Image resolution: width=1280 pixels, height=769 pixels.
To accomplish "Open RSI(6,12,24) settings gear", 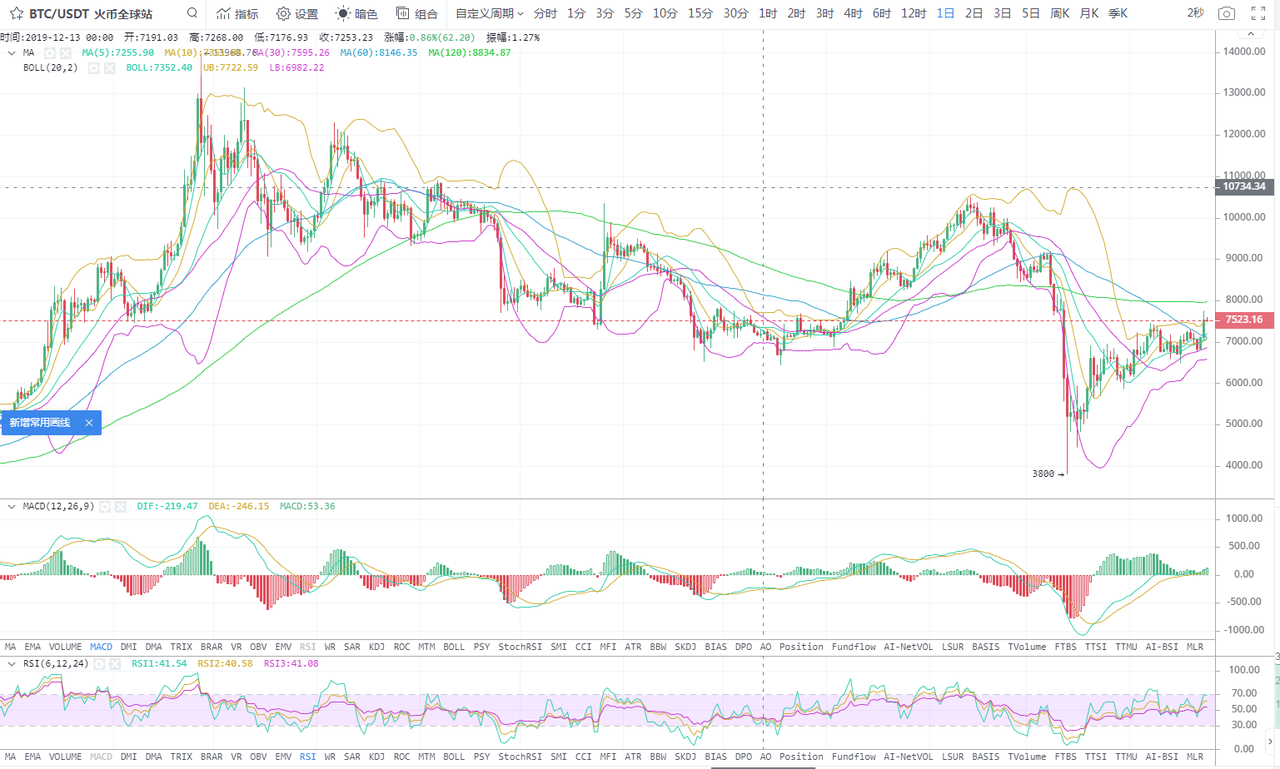I will tap(99, 663).
